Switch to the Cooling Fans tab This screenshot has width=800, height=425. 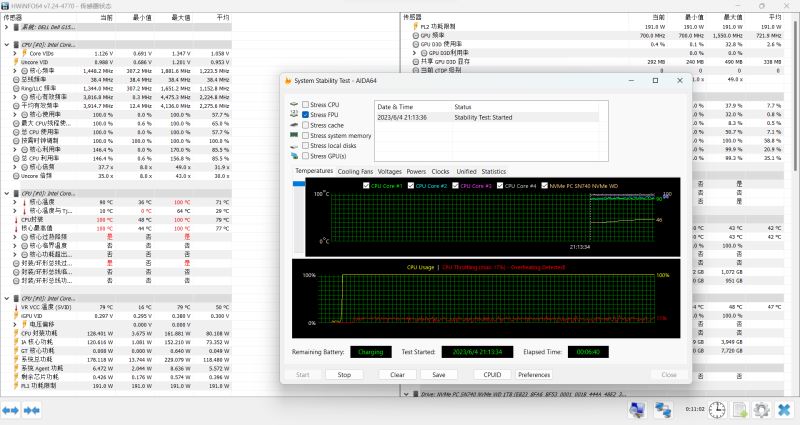[355, 171]
